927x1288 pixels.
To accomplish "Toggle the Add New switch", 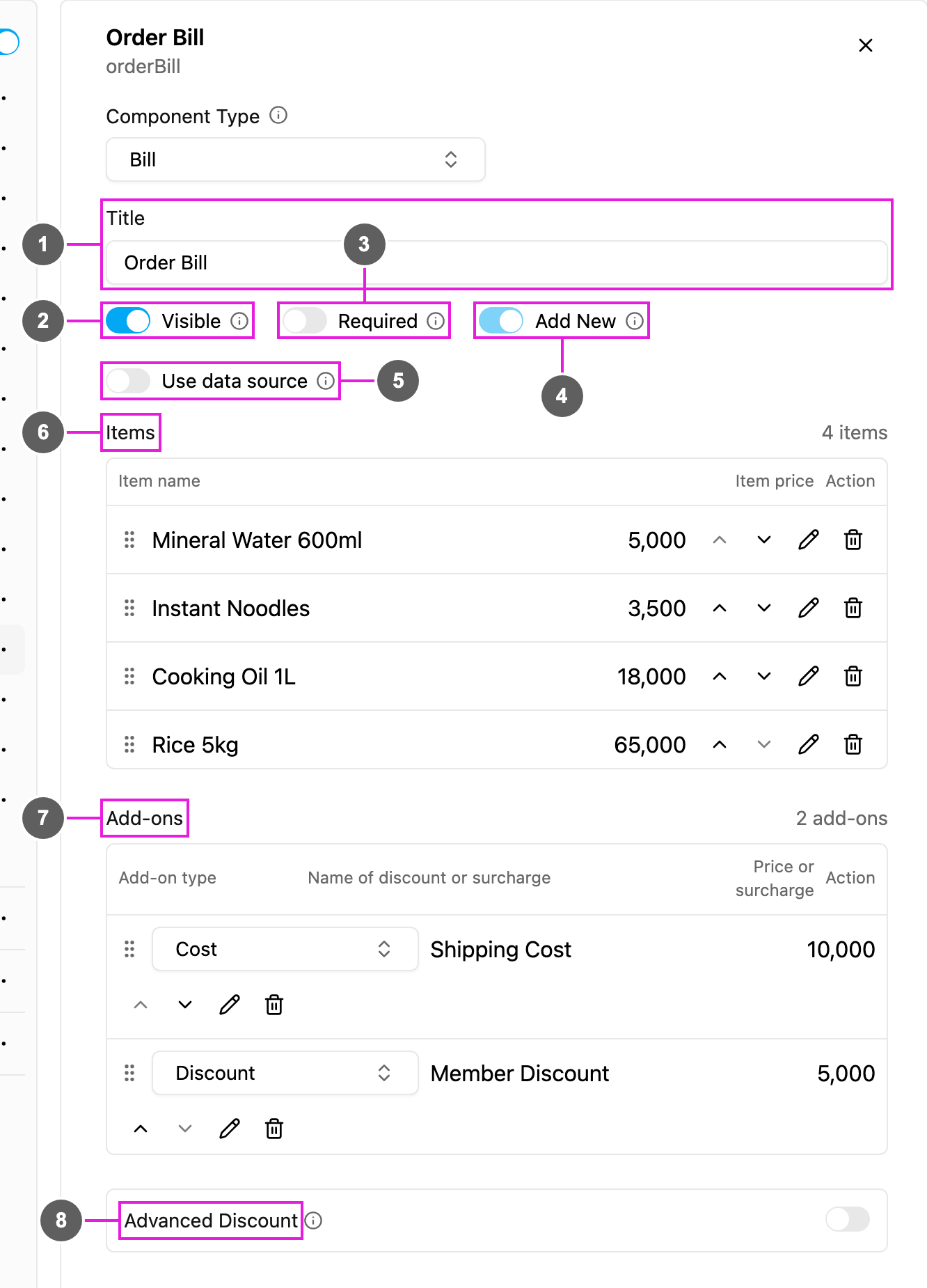I will 501,321.
